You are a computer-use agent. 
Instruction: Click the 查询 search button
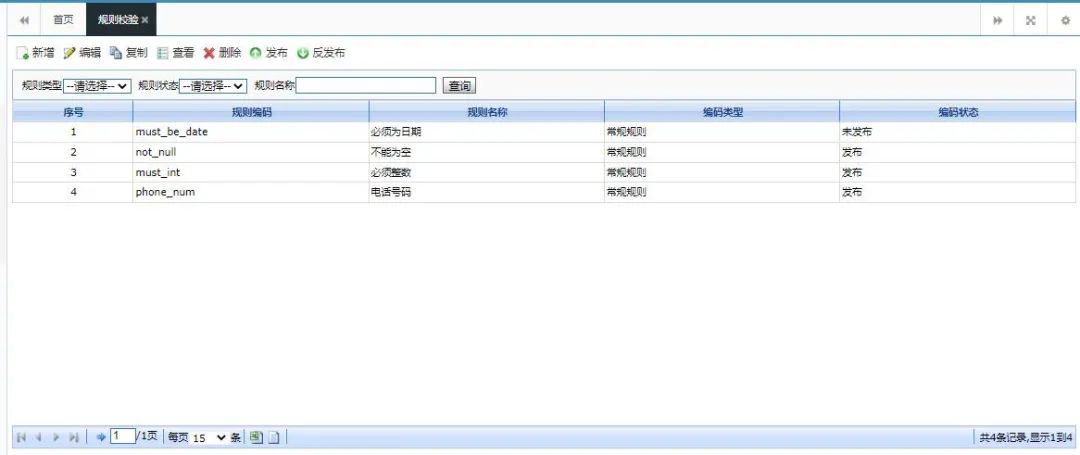[x=459, y=86]
